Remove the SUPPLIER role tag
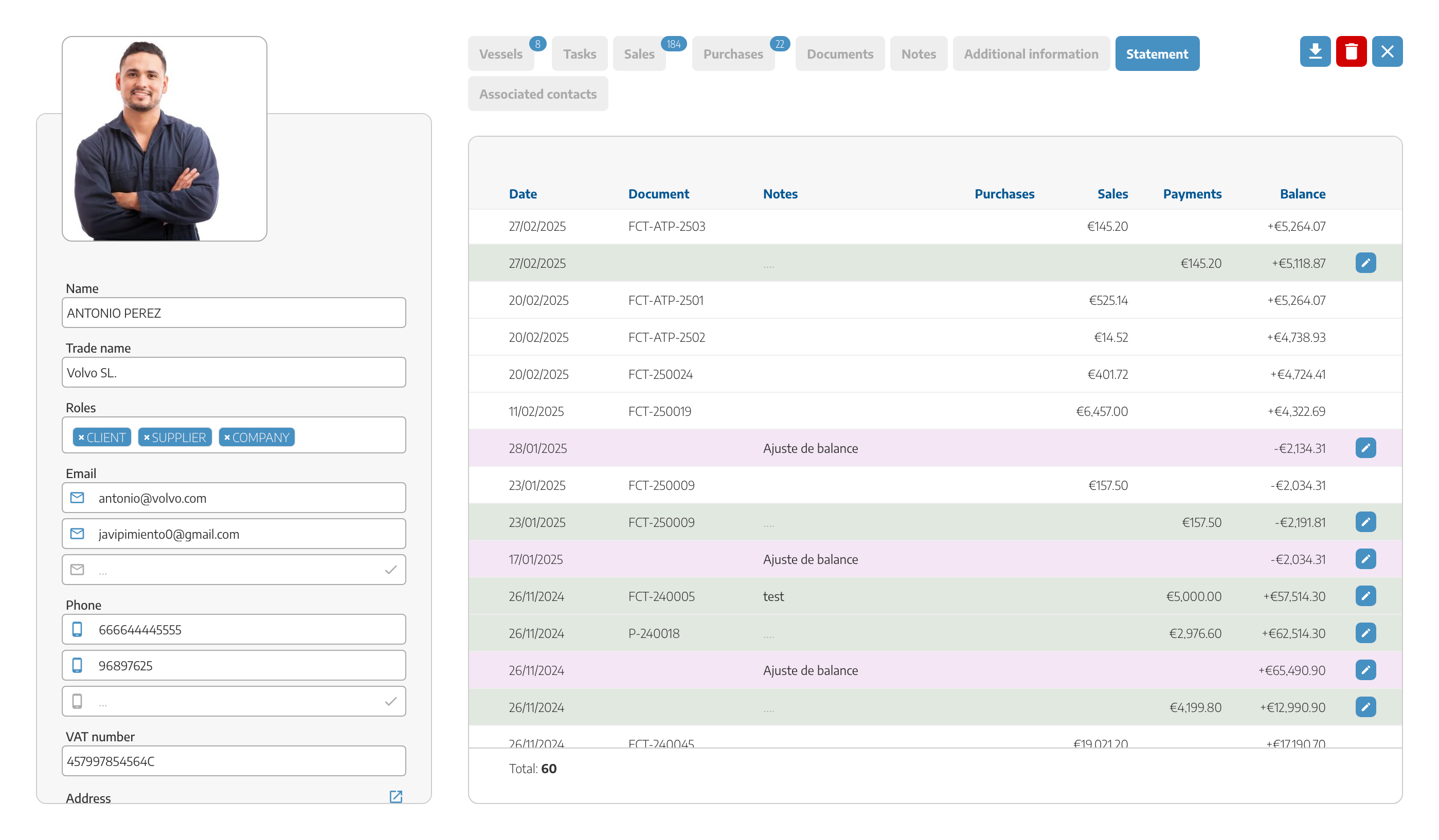Screen dimensions: 1439x840 click(x=147, y=437)
